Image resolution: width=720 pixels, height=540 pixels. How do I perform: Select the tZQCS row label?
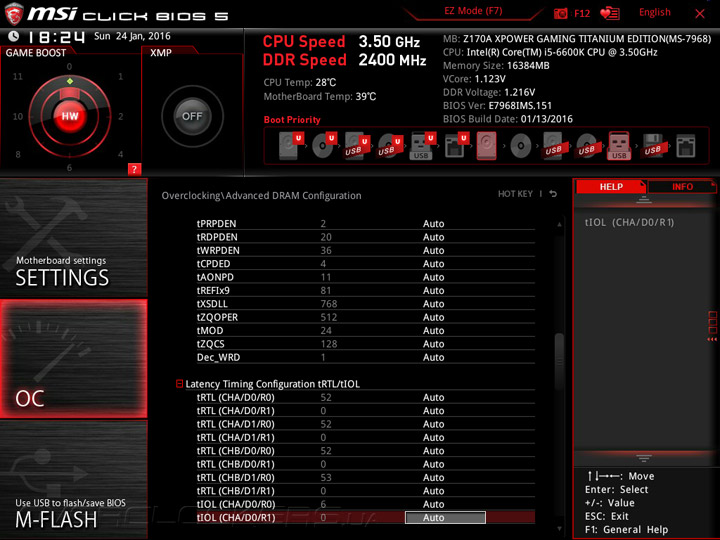(x=211, y=343)
